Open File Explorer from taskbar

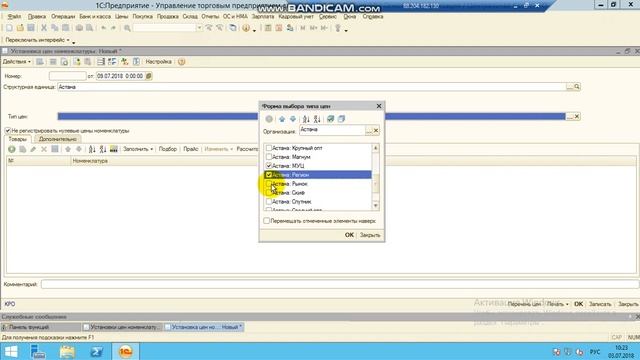coord(67,351)
